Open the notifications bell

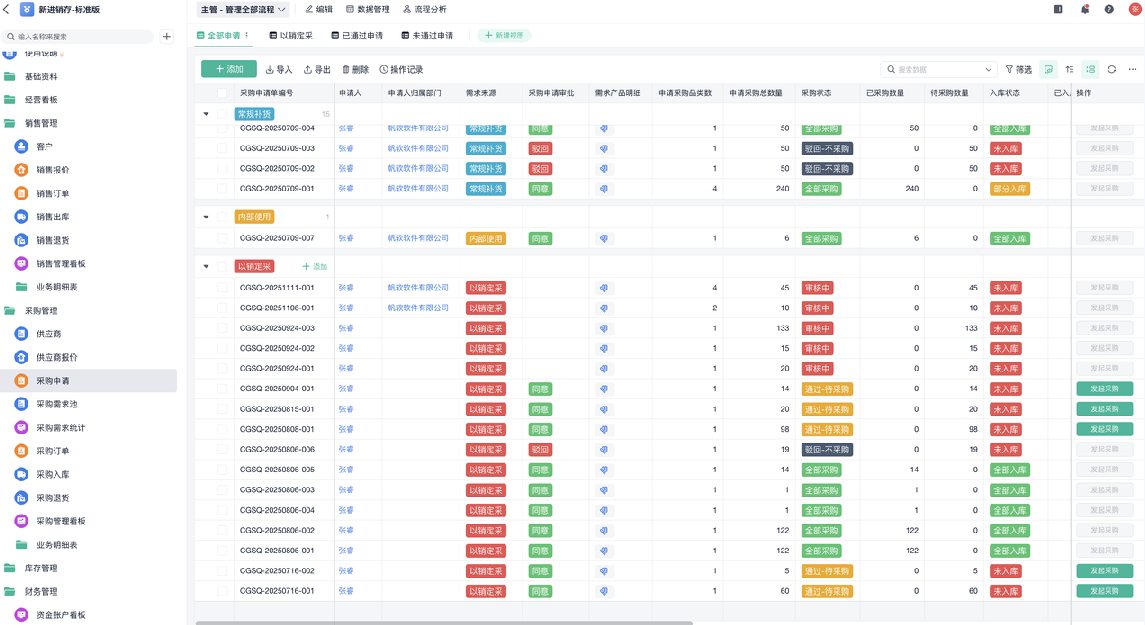pos(1085,9)
